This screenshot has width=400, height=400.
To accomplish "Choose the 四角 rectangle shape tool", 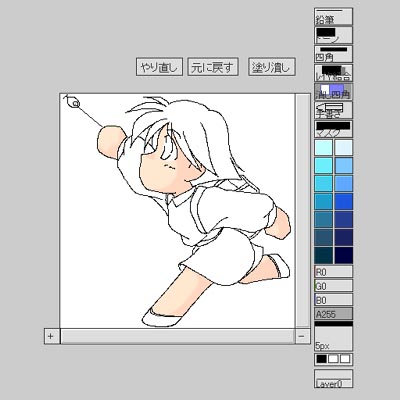I will (x=333, y=54).
